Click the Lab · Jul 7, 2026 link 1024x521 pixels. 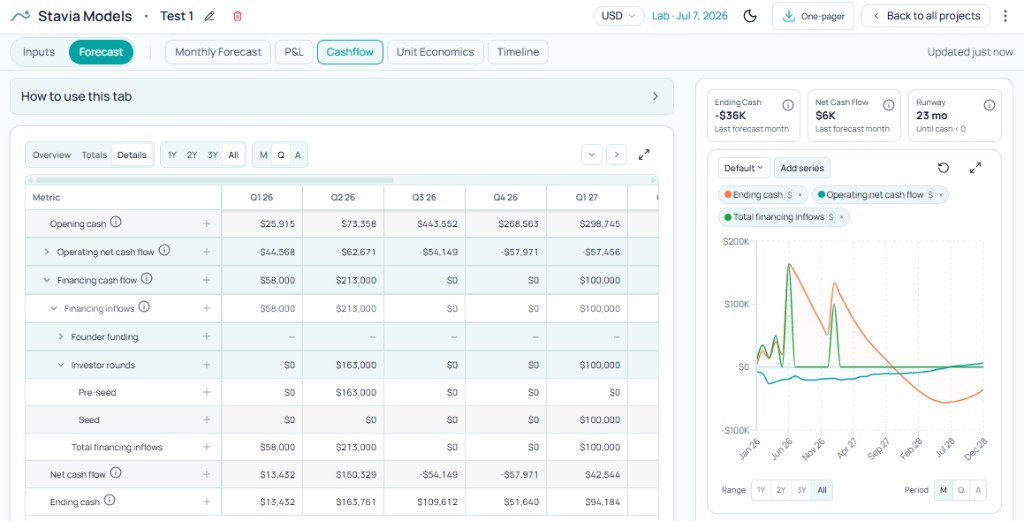coord(690,16)
